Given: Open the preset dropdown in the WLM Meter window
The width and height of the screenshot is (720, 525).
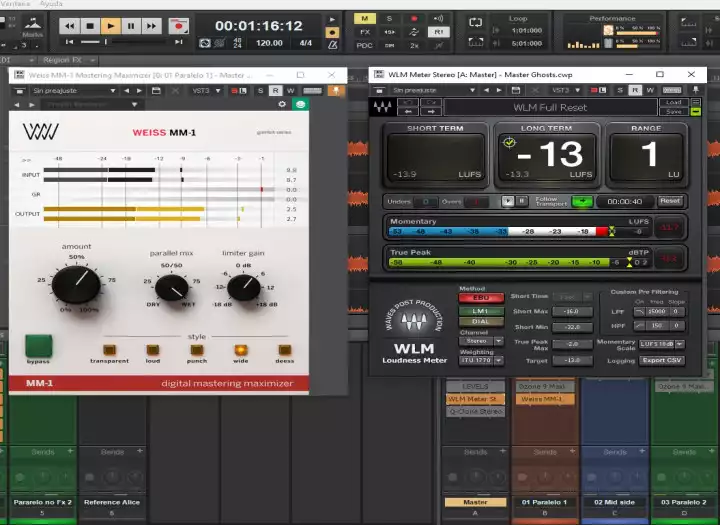Looking at the screenshot, I should click(472, 90).
